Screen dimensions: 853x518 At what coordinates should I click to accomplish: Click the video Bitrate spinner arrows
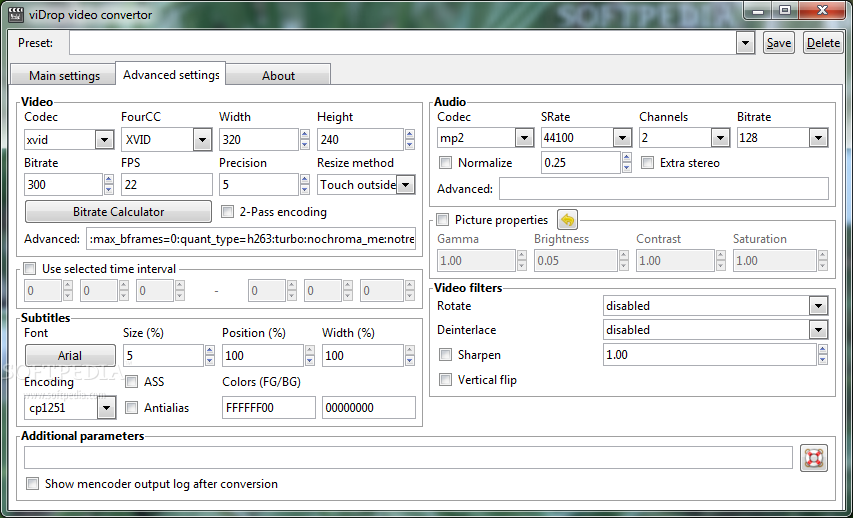tap(109, 185)
